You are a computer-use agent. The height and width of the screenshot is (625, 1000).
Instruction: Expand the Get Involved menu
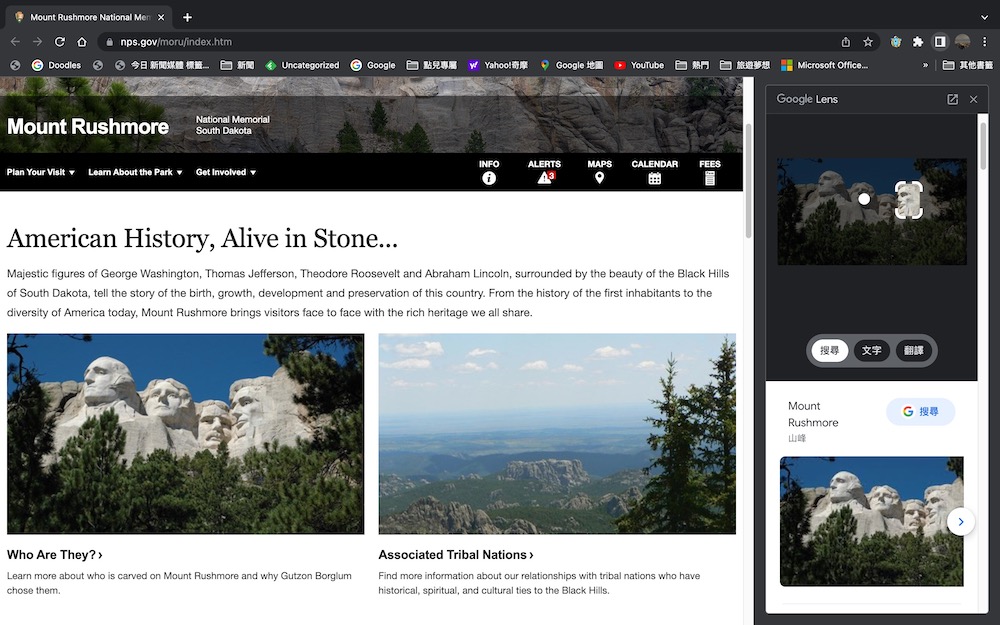pyautogui.click(x=226, y=172)
